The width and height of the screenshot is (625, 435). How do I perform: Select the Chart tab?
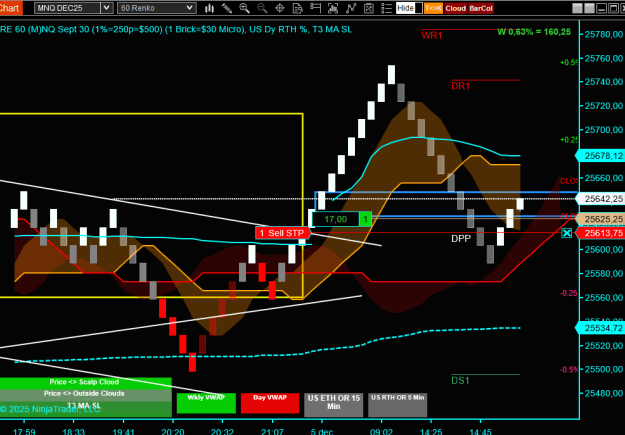point(11,8)
